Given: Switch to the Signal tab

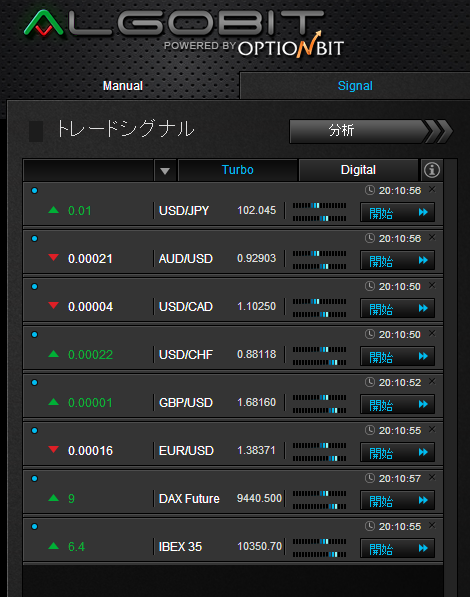Looking at the screenshot, I should (355, 86).
